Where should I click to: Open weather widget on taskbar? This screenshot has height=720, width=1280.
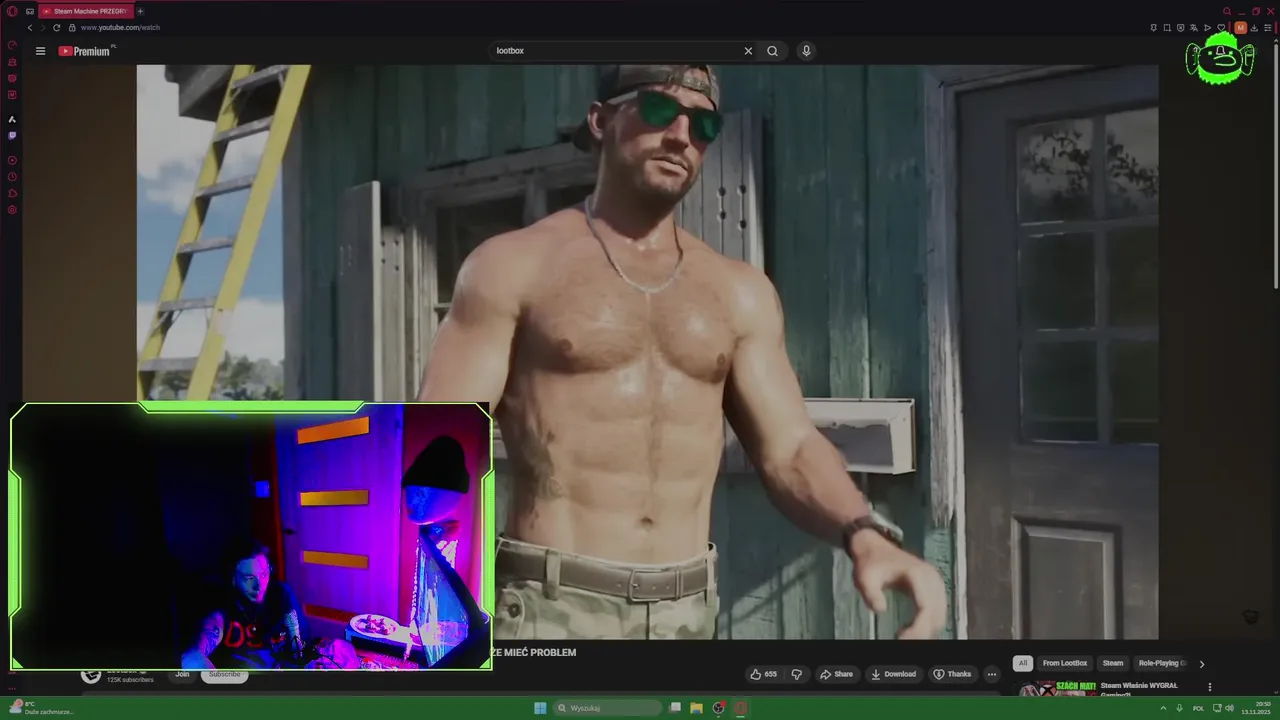tap(40, 708)
